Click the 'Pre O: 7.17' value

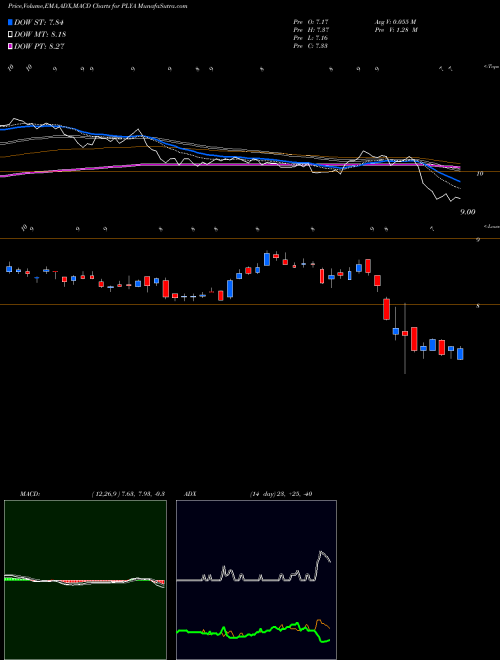coord(311,21)
